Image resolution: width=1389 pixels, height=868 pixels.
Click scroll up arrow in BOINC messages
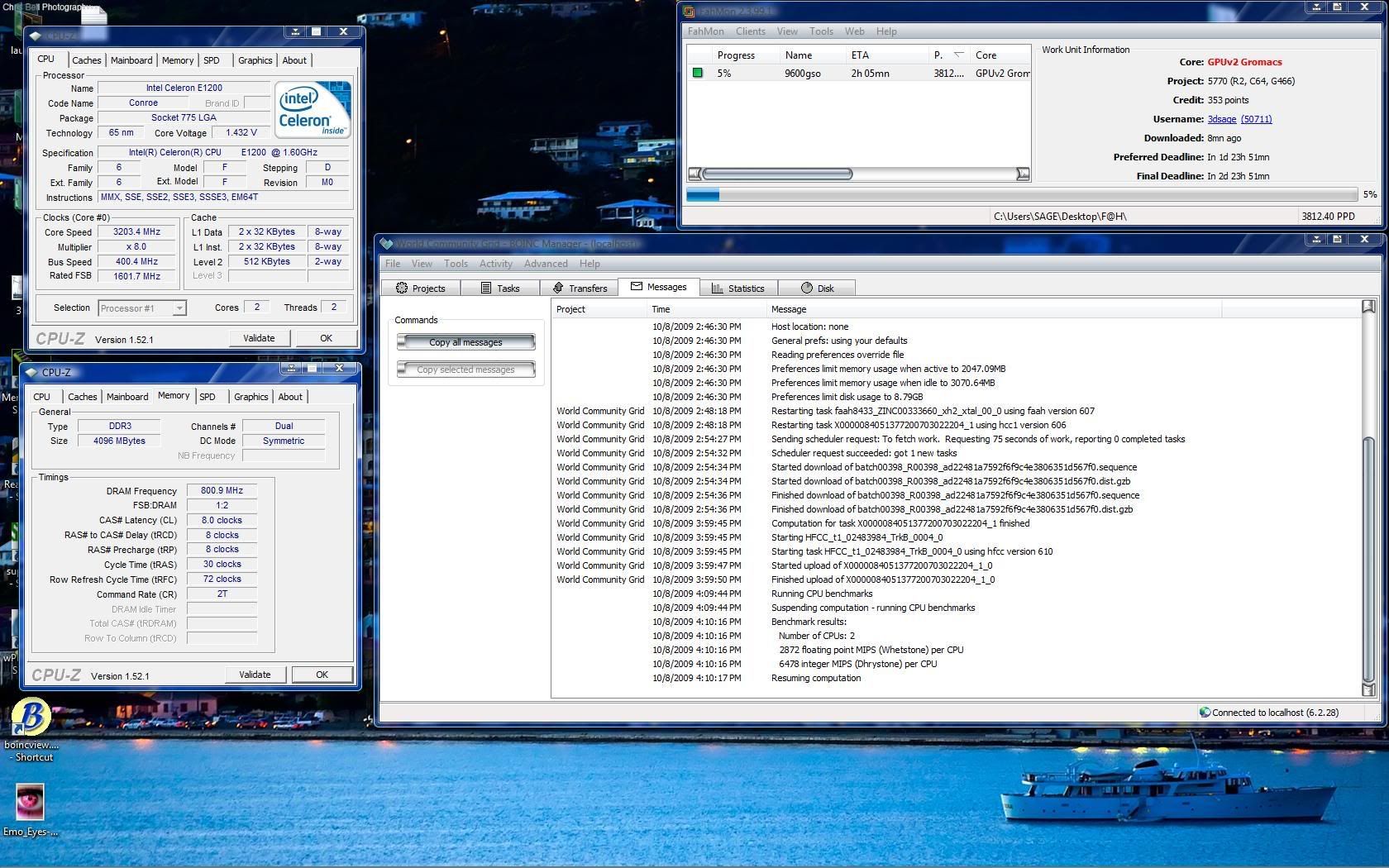coord(1368,307)
